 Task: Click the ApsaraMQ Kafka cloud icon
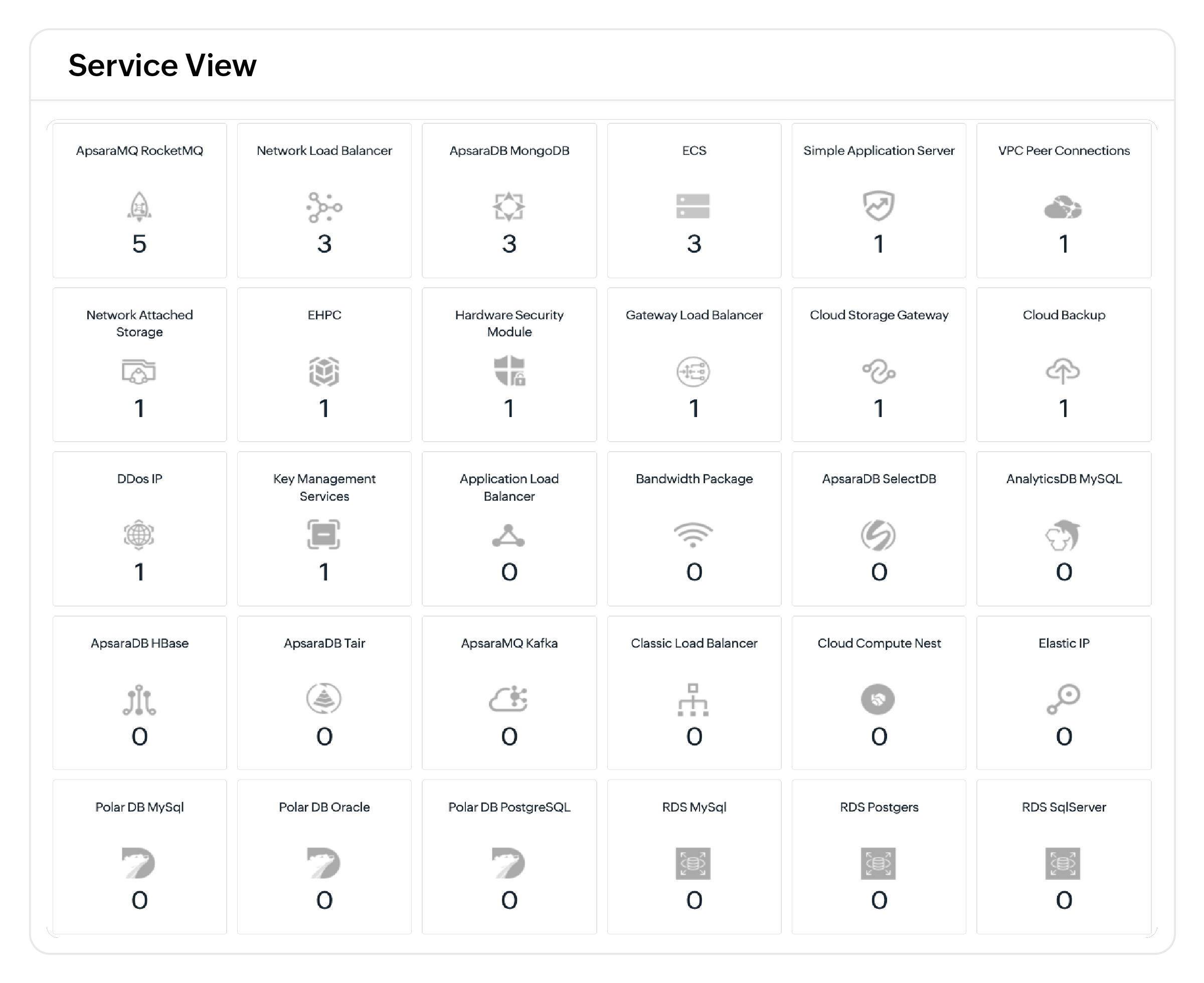(508, 699)
